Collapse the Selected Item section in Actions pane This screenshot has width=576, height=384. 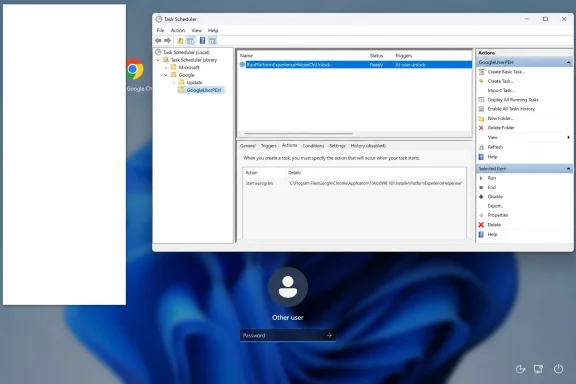[x=568, y=168]
